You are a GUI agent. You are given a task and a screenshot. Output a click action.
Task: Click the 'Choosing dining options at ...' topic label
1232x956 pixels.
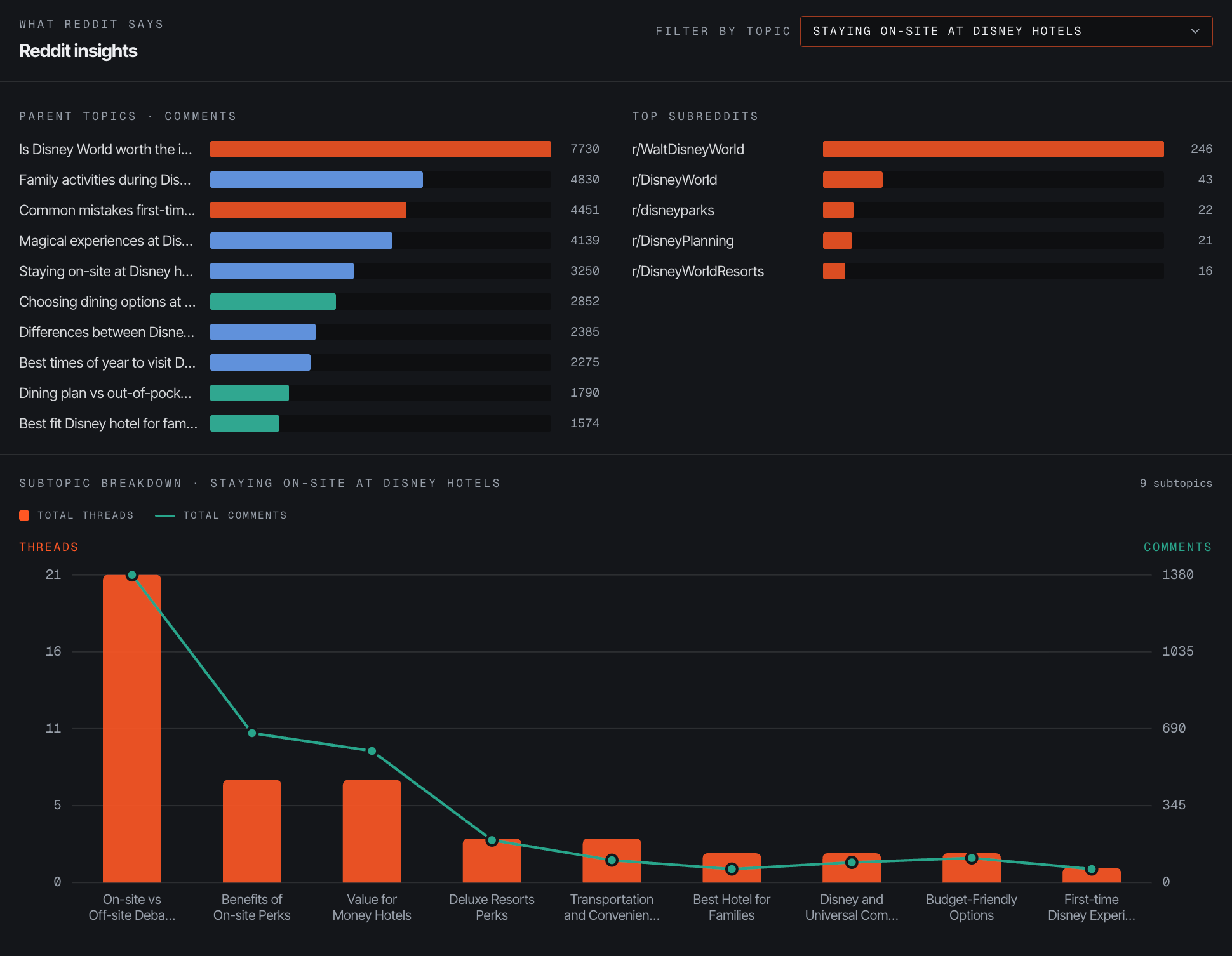point(107,302)
